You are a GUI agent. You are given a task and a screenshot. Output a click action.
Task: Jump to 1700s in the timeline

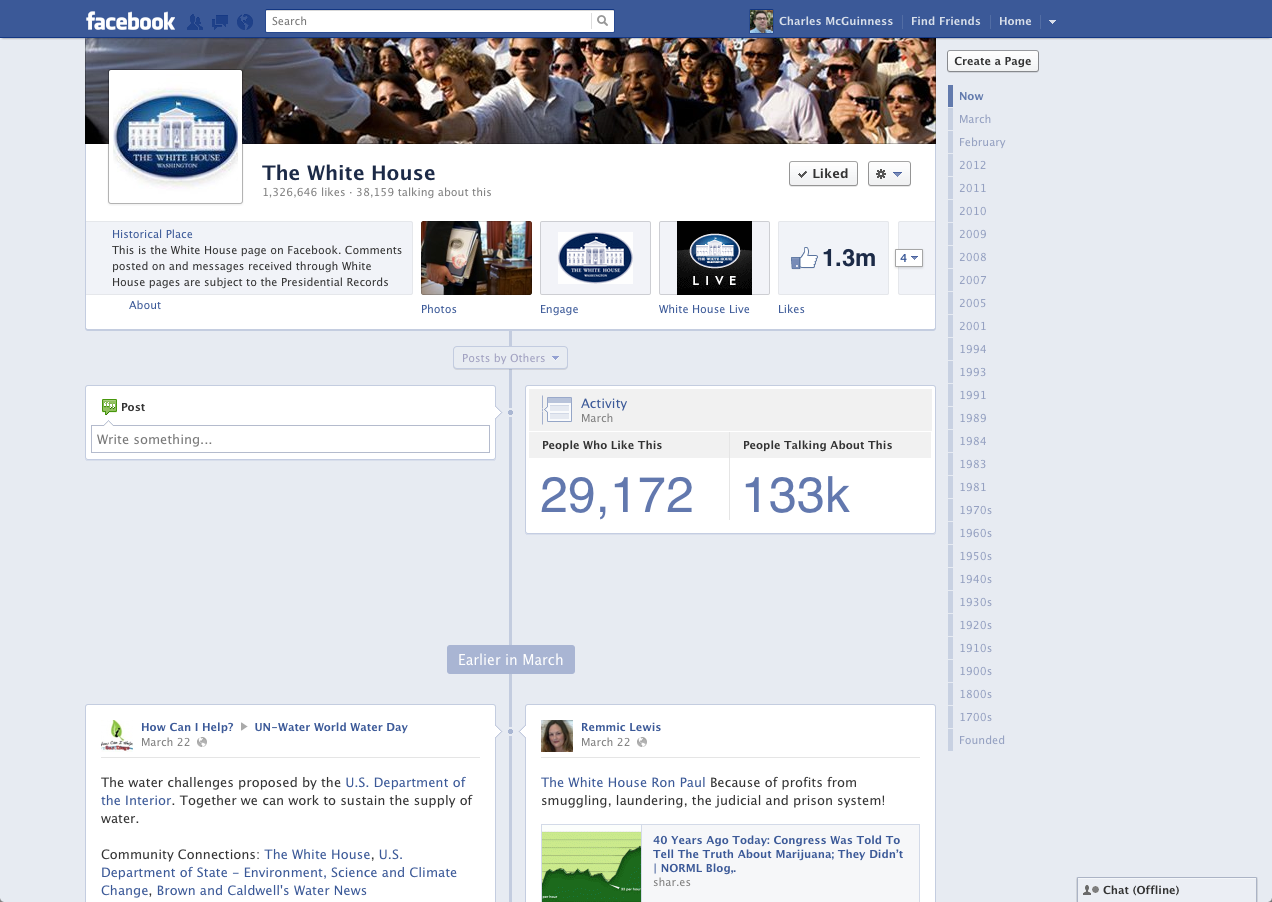tap(976, 717)
